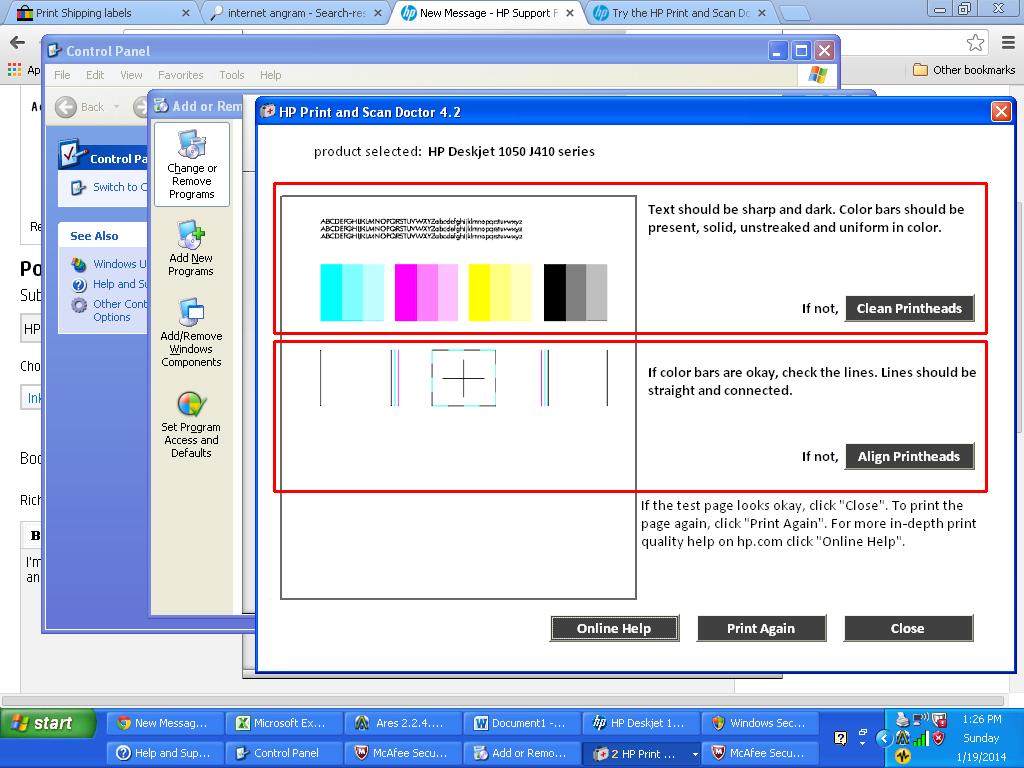
Task: Open Windows Security taskbar item
Action: coord(760,724)
